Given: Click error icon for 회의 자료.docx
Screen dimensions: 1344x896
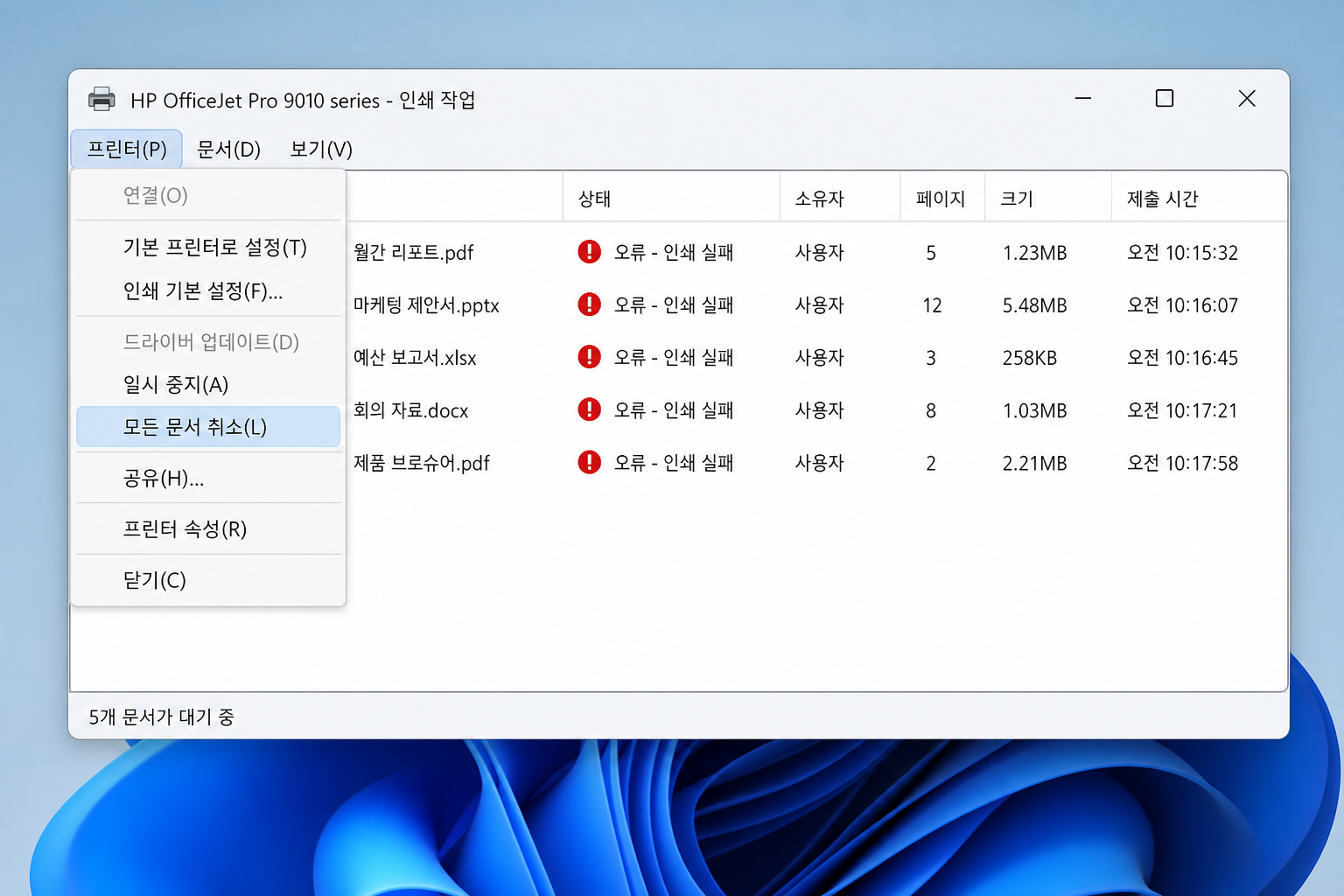Looking at the screenshot, I should [x=590, y=409].
